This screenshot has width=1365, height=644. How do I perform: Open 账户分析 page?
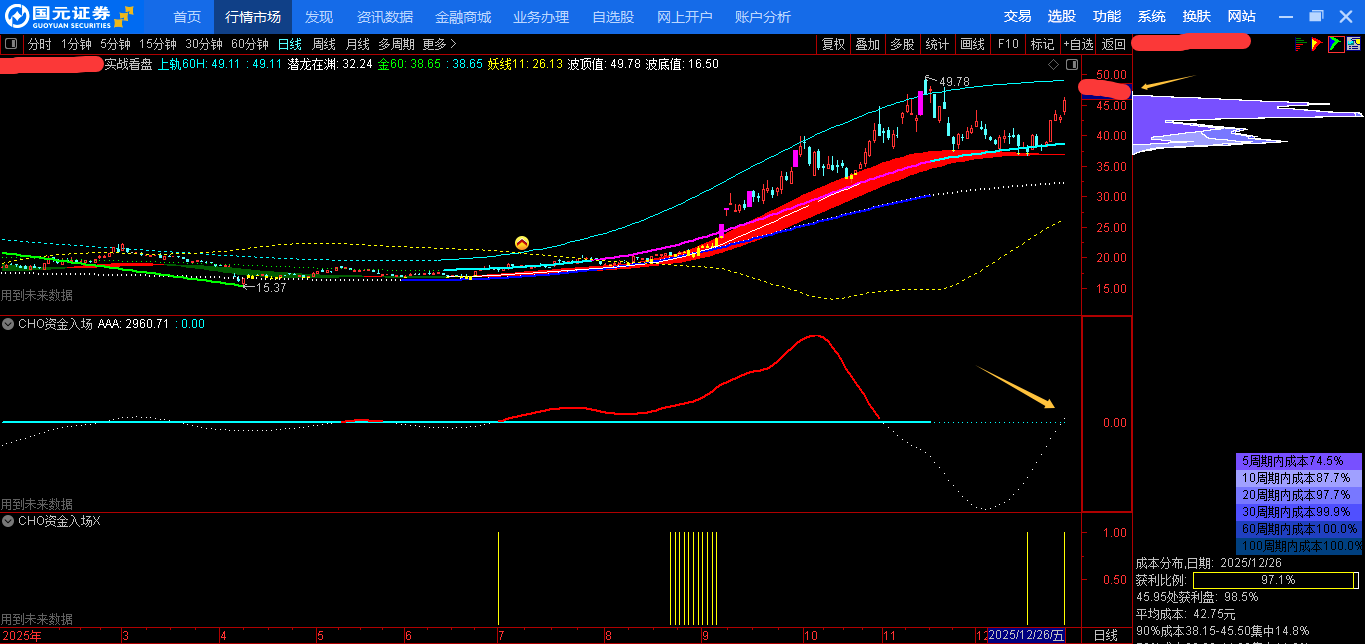(x=763, y=17)
